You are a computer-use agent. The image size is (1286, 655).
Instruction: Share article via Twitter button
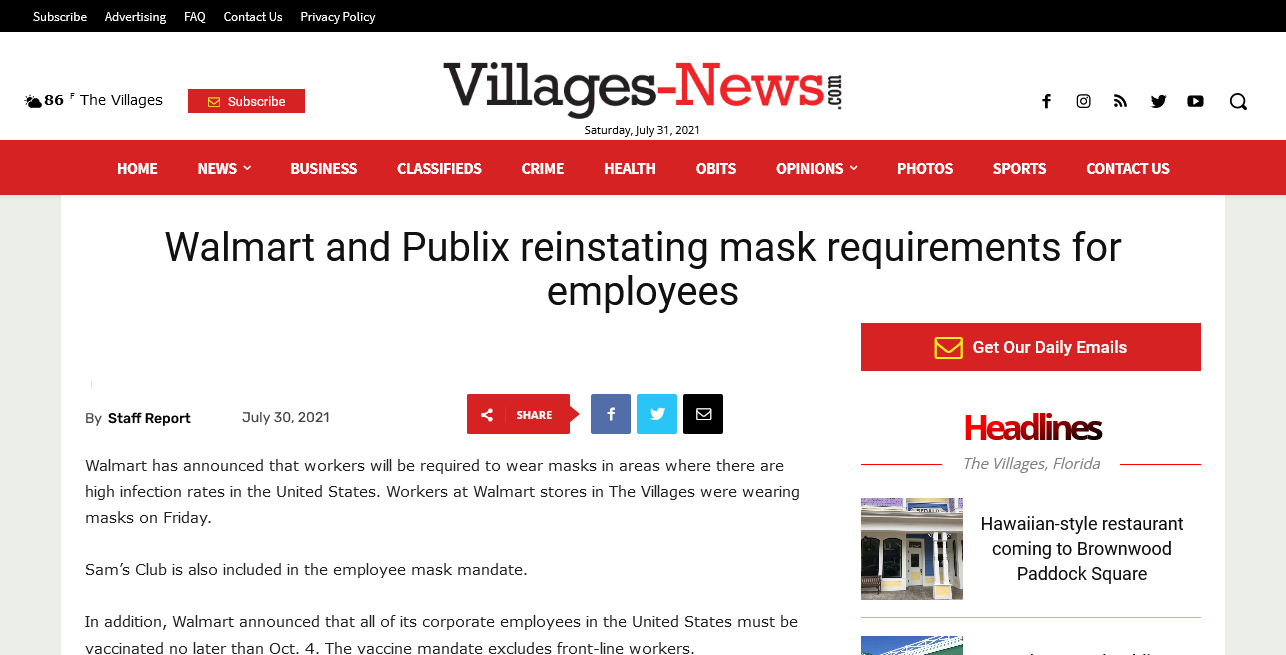coord(657,414)
